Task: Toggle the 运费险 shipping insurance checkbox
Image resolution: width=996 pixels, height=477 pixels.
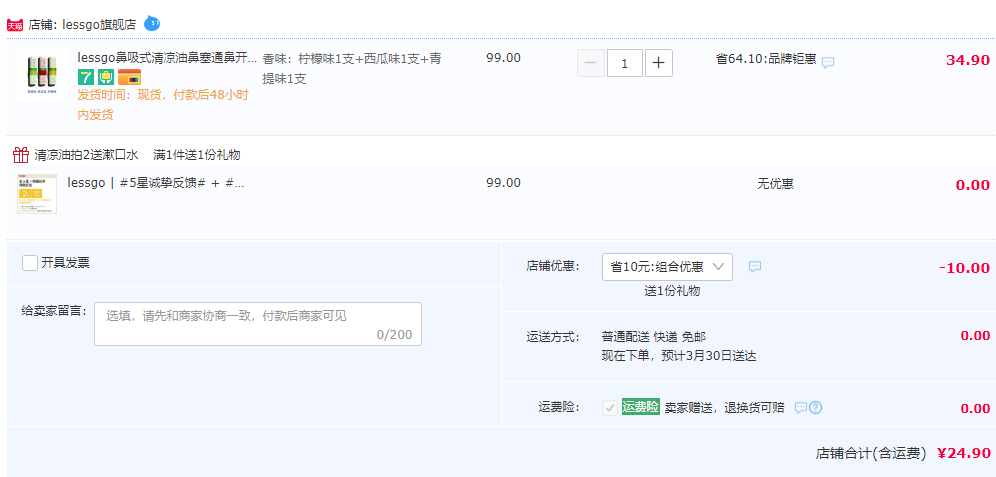Action: 610,408
